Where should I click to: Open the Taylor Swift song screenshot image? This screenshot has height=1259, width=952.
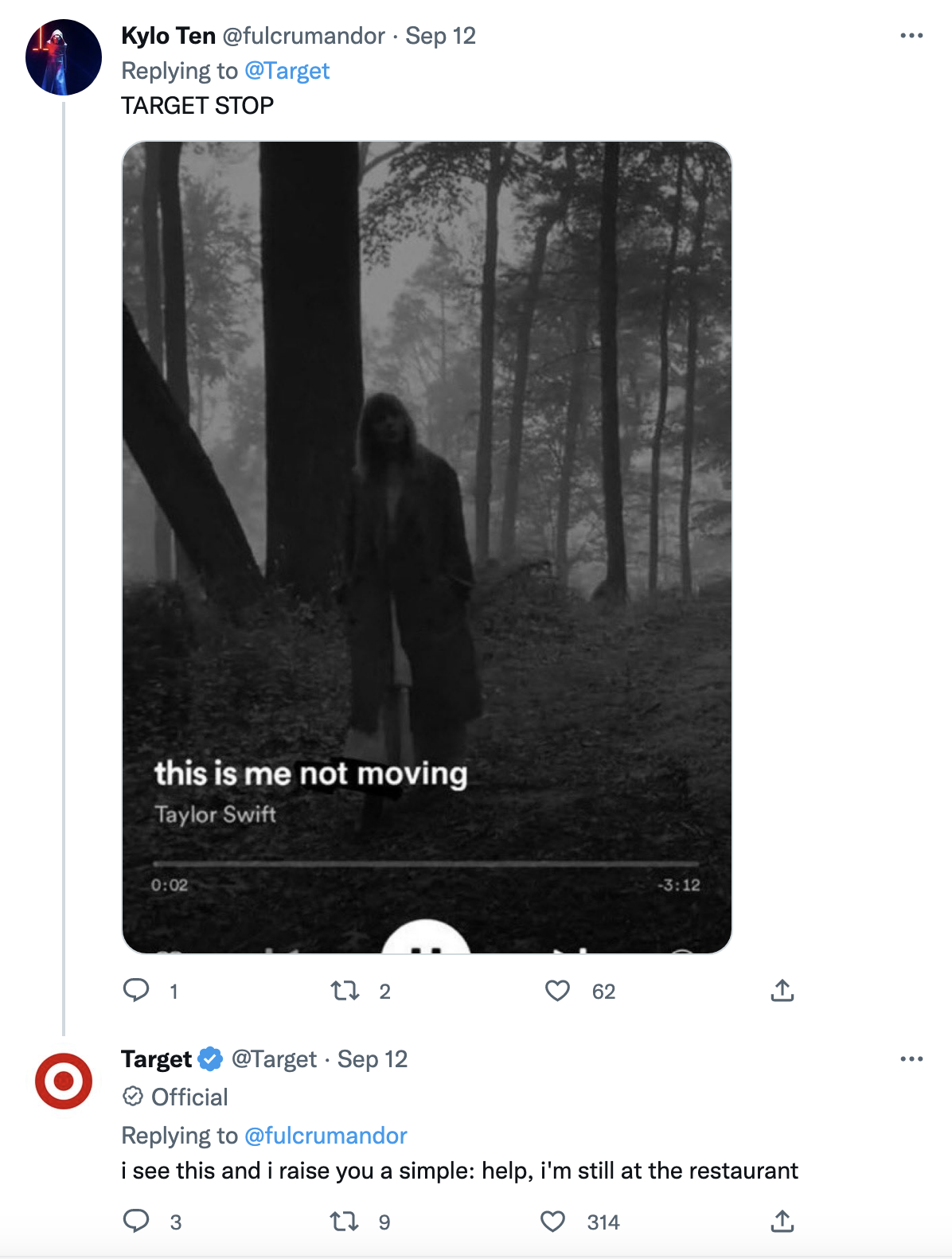(427, 547)
